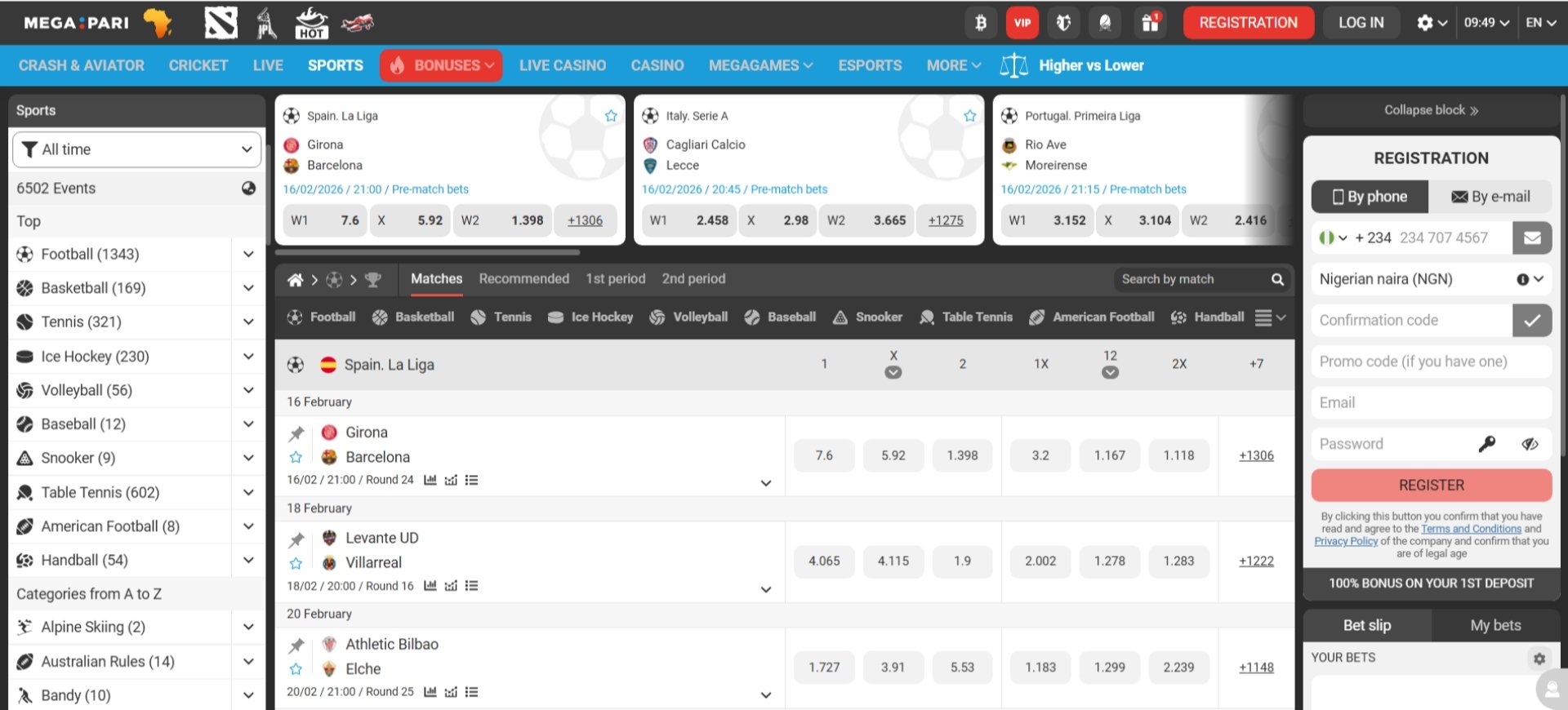Star the Levante UD vs Villarreal match
The image size is (1568, 710).
coord(296,563)
